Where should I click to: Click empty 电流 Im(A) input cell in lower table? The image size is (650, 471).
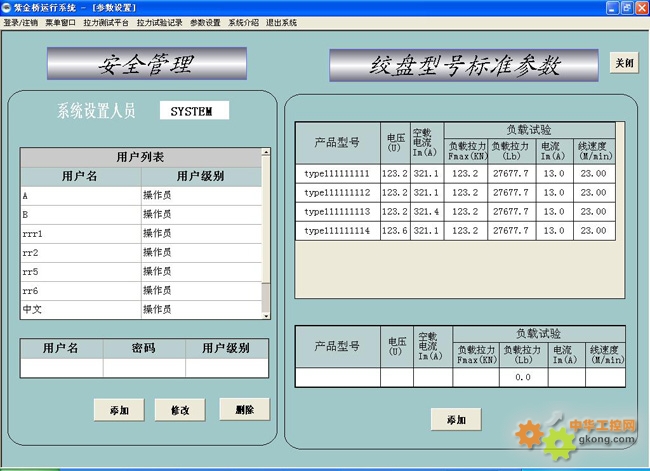click(x=566, y=377)
